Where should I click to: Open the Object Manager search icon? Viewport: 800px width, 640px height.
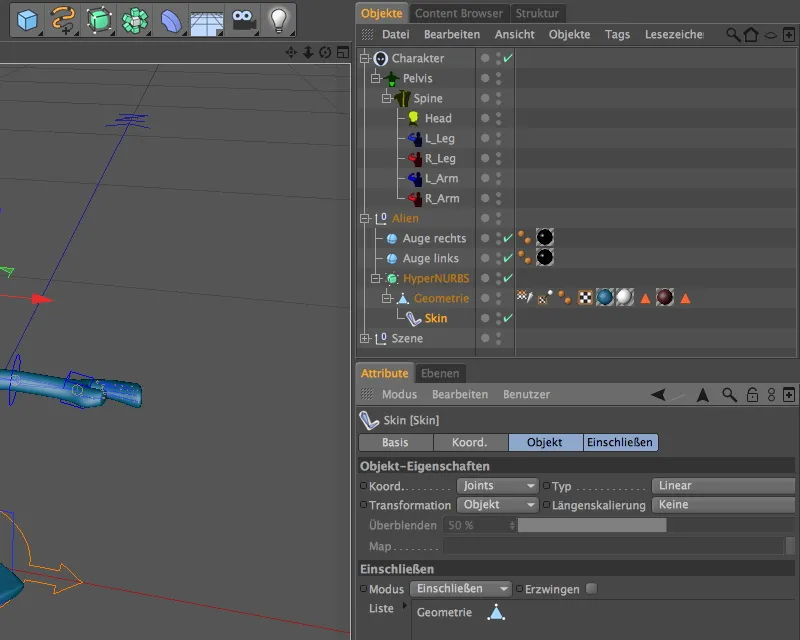(733, 35)
